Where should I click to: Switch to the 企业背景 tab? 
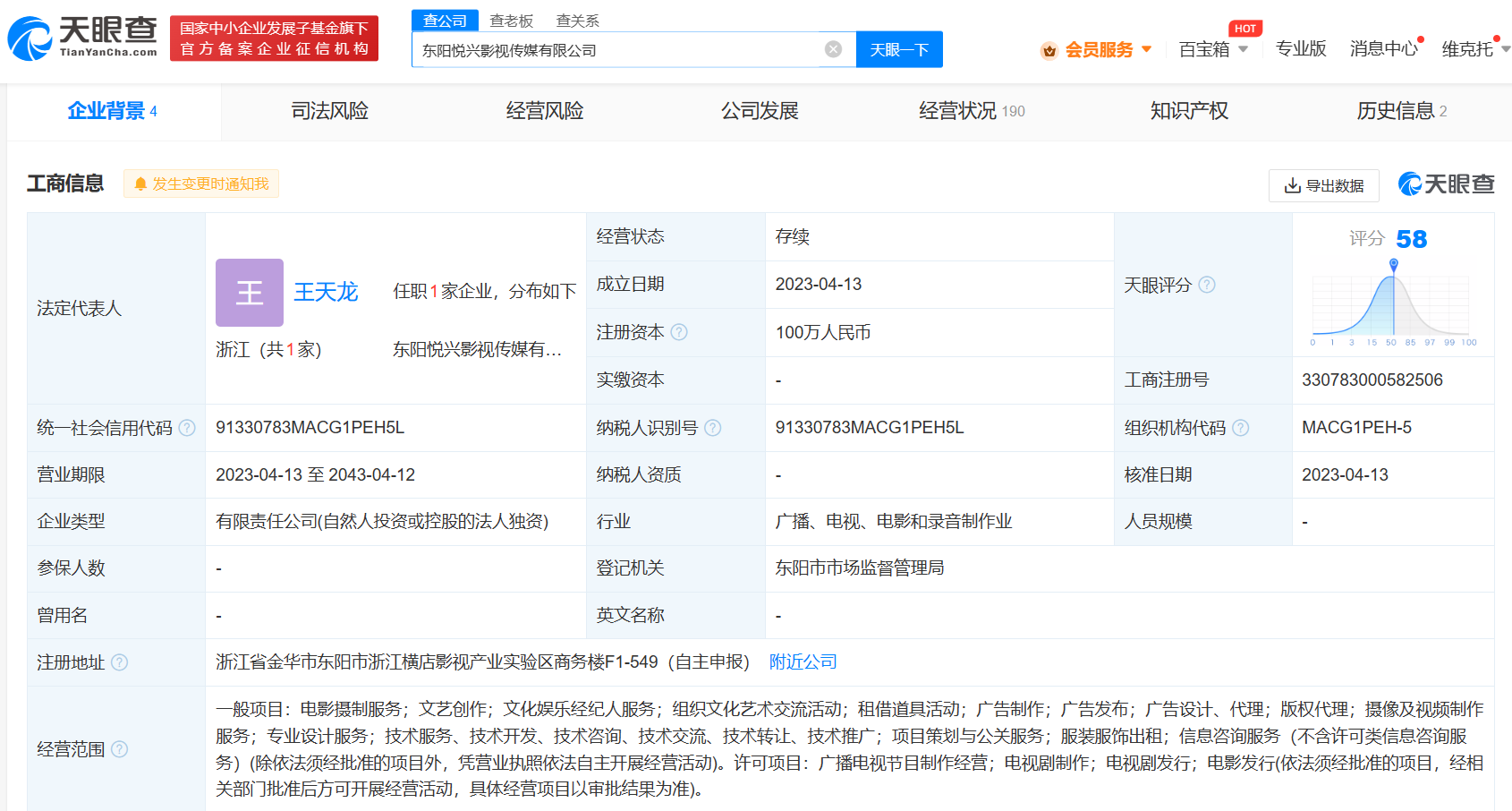pos(113,111)
